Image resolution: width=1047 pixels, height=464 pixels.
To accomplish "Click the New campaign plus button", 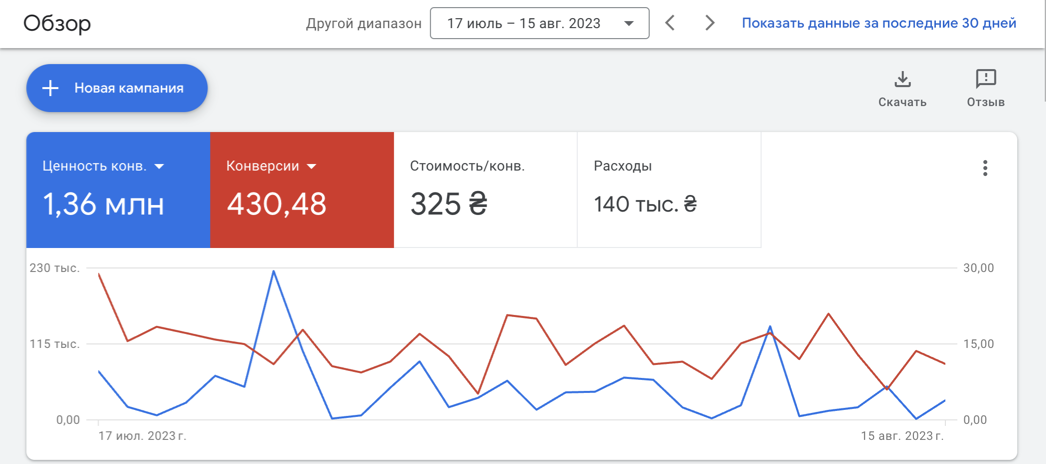I will click(x=117, y=88).
